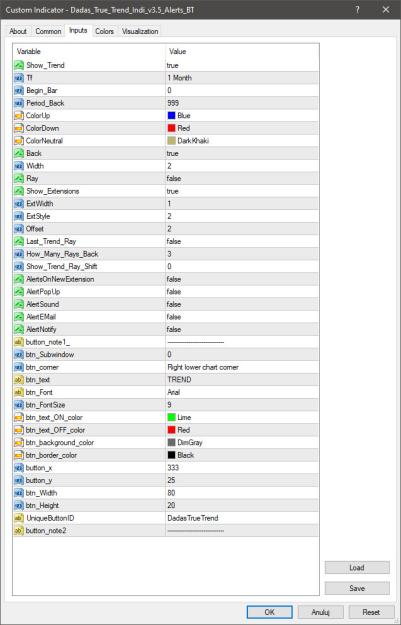Edit the Period_Back value 999
The image size is (401, 625).
(x=242, y=103)
